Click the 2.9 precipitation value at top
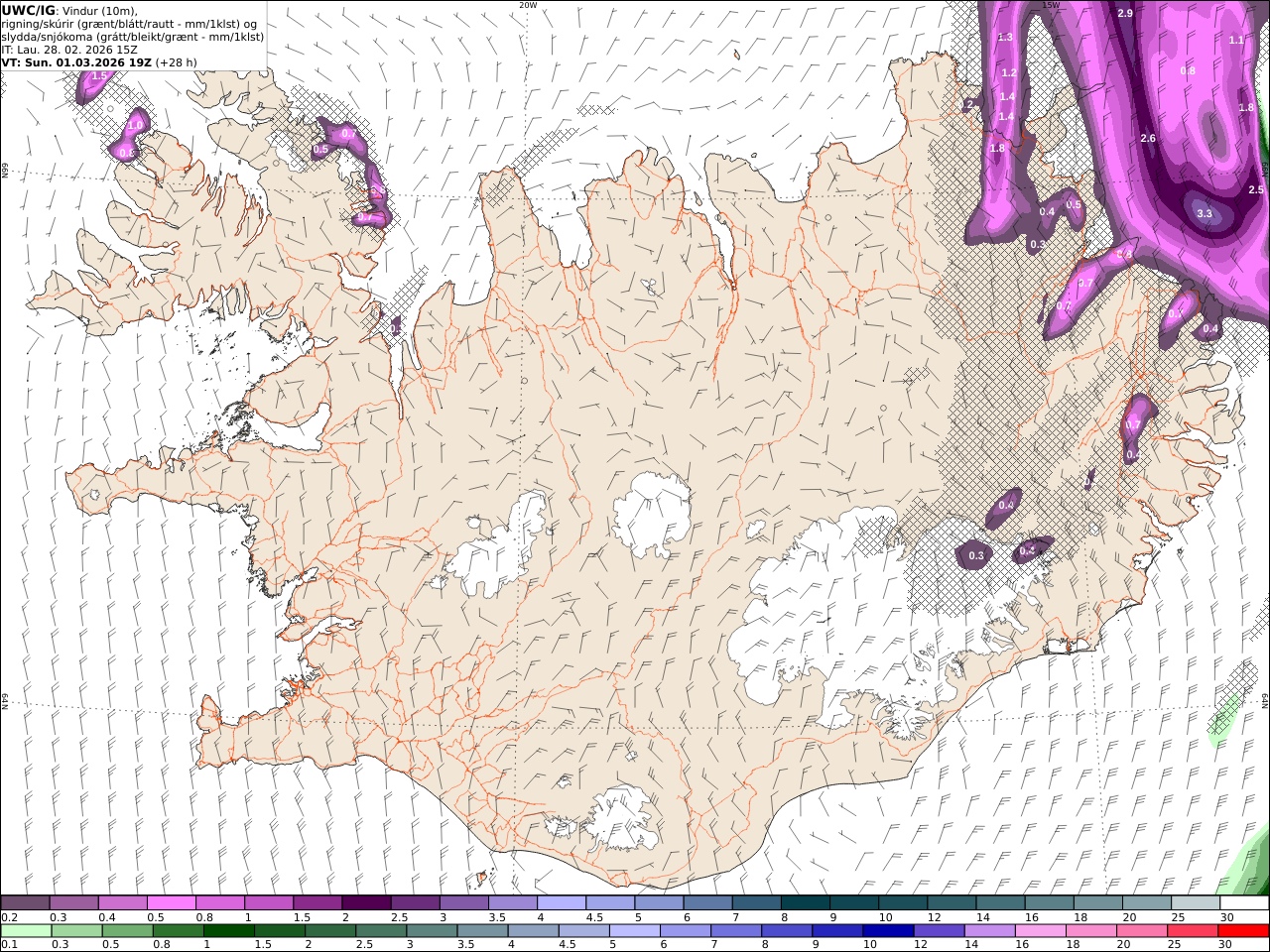This screenshot has height=952, width=1270. coord(1125,13)
